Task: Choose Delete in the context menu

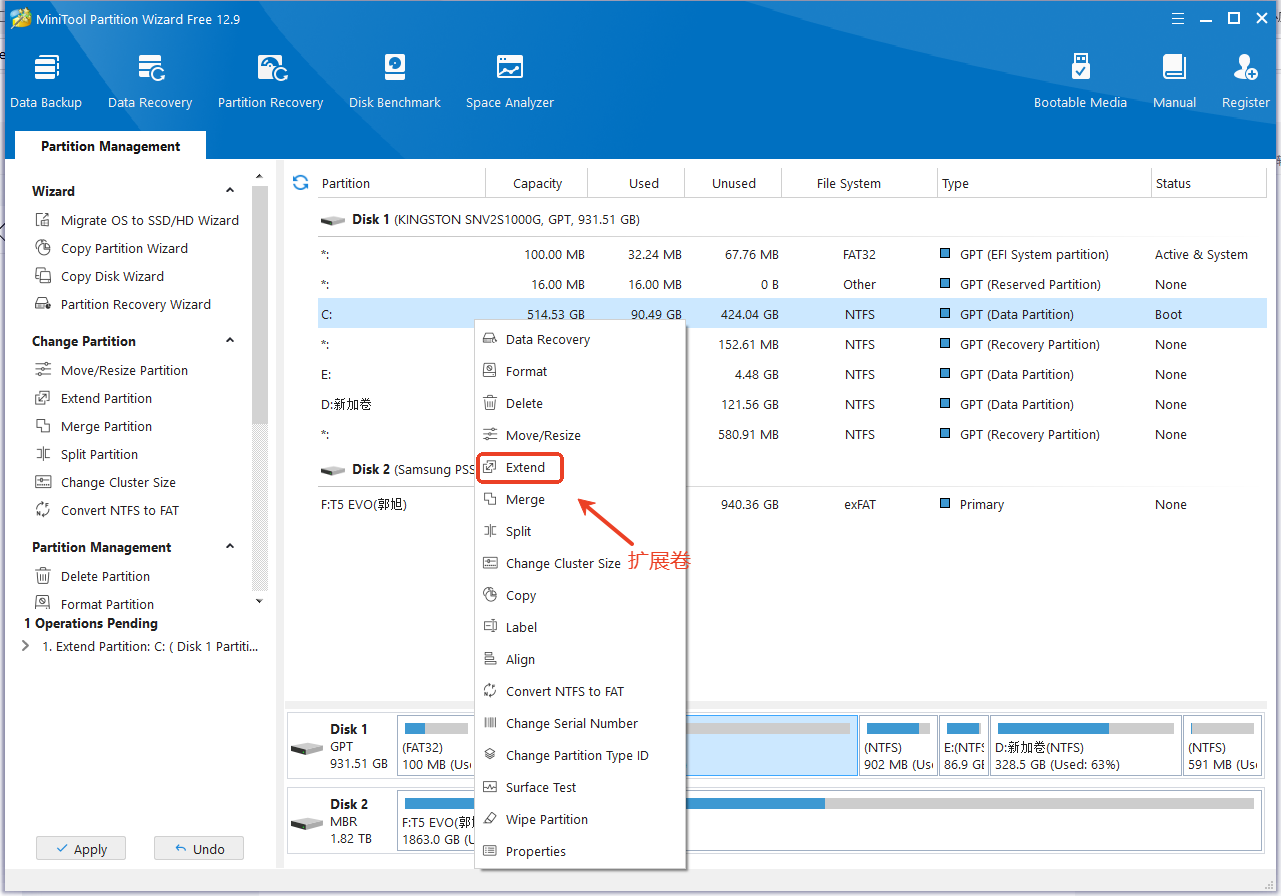Action: tap(580, 403)
